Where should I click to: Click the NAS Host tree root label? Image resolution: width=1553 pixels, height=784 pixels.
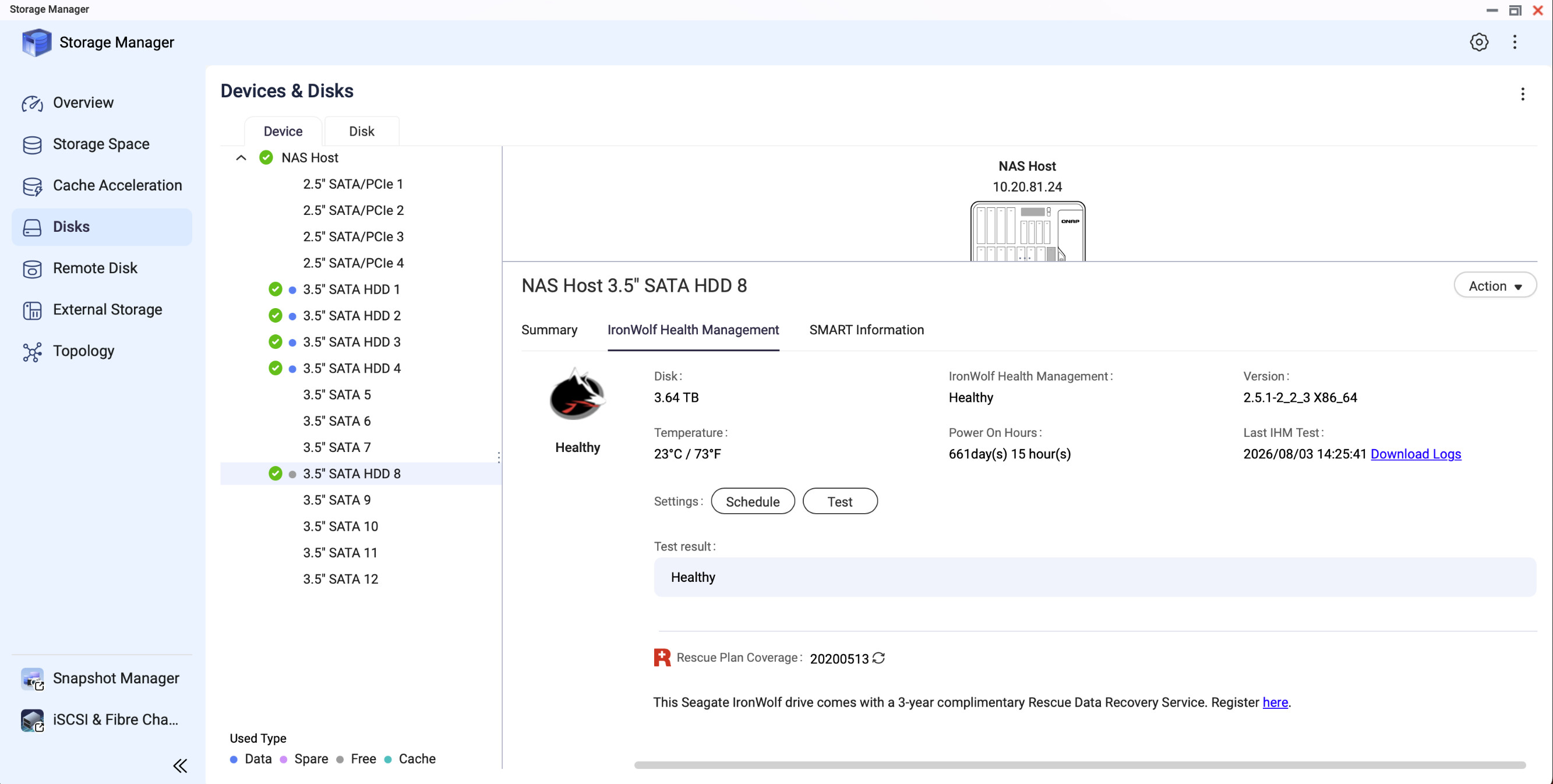click(x=310, y=158)
